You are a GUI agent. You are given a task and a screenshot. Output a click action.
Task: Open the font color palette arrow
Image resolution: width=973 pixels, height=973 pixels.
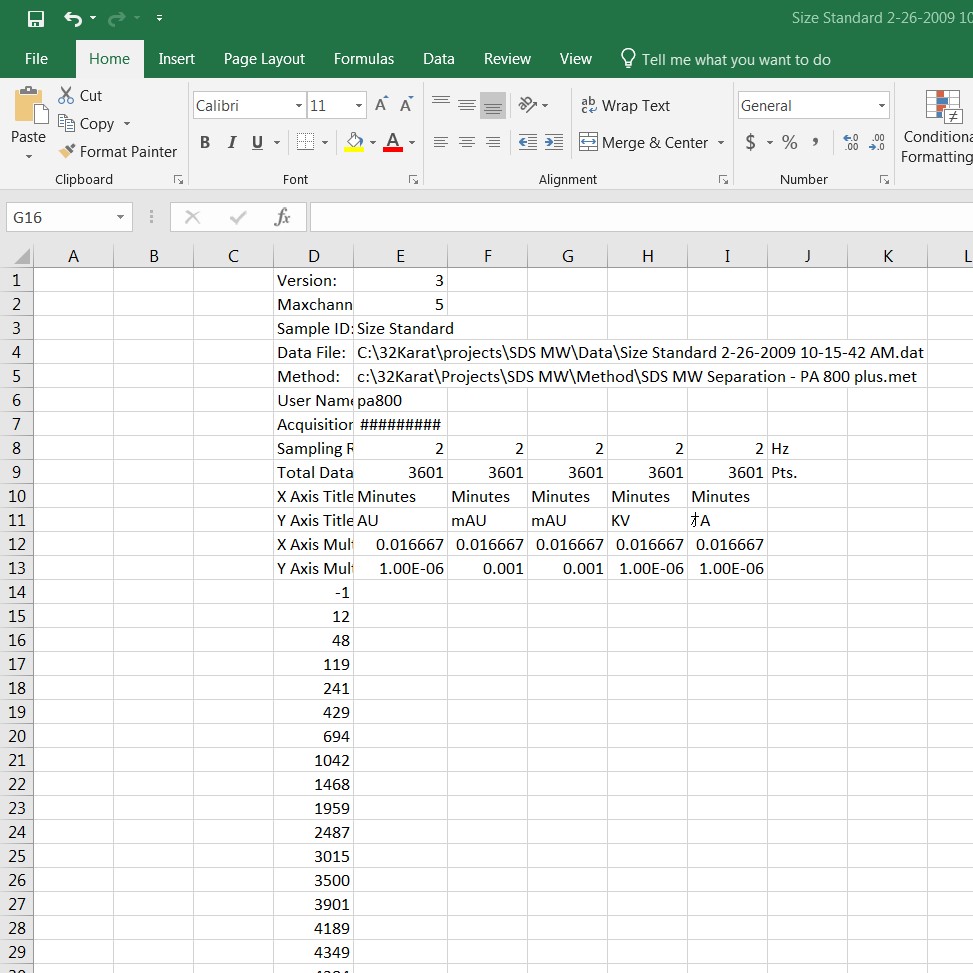[x=411, y=143]
